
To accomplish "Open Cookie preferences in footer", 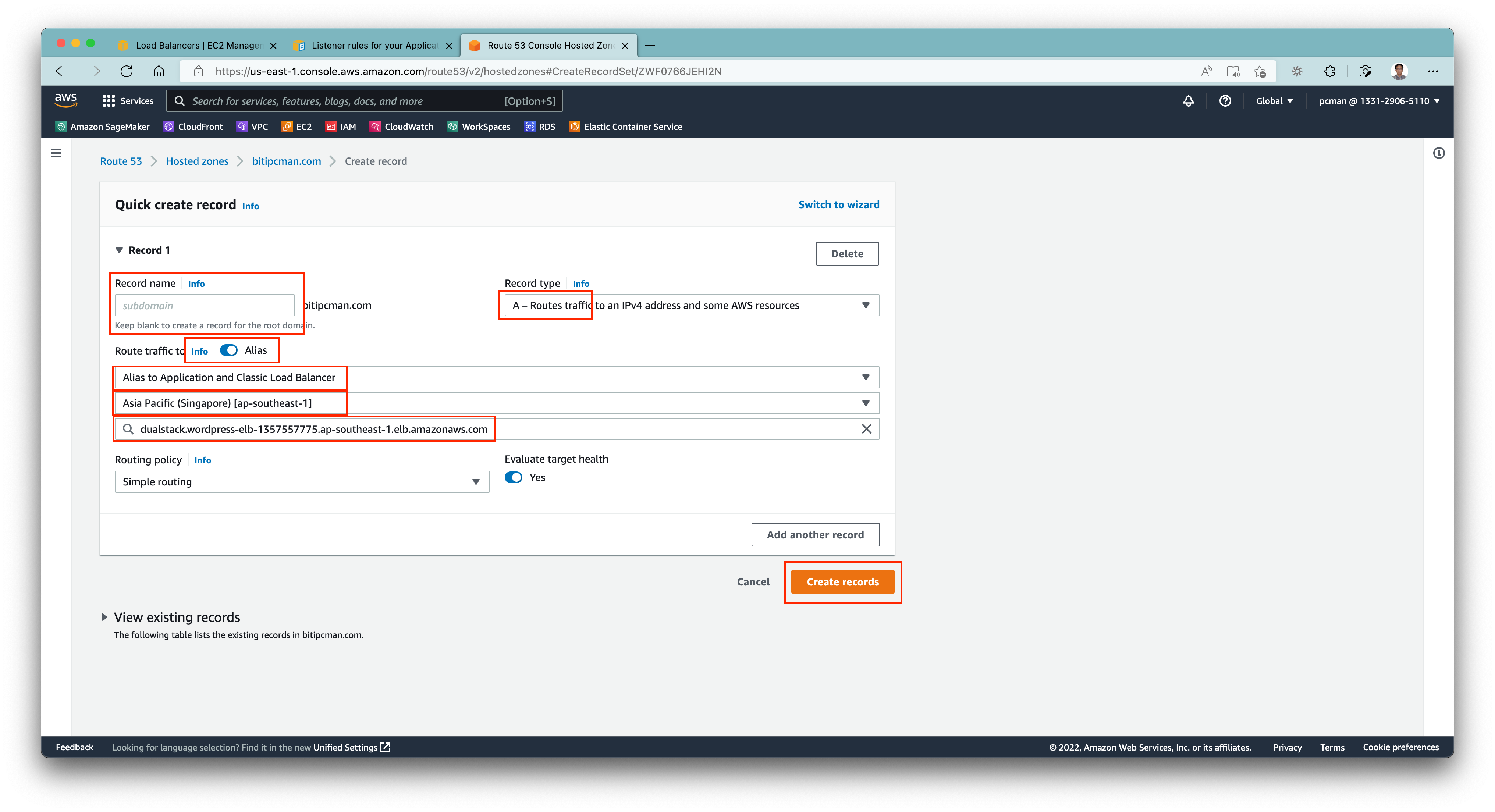I will point(1400,747).
